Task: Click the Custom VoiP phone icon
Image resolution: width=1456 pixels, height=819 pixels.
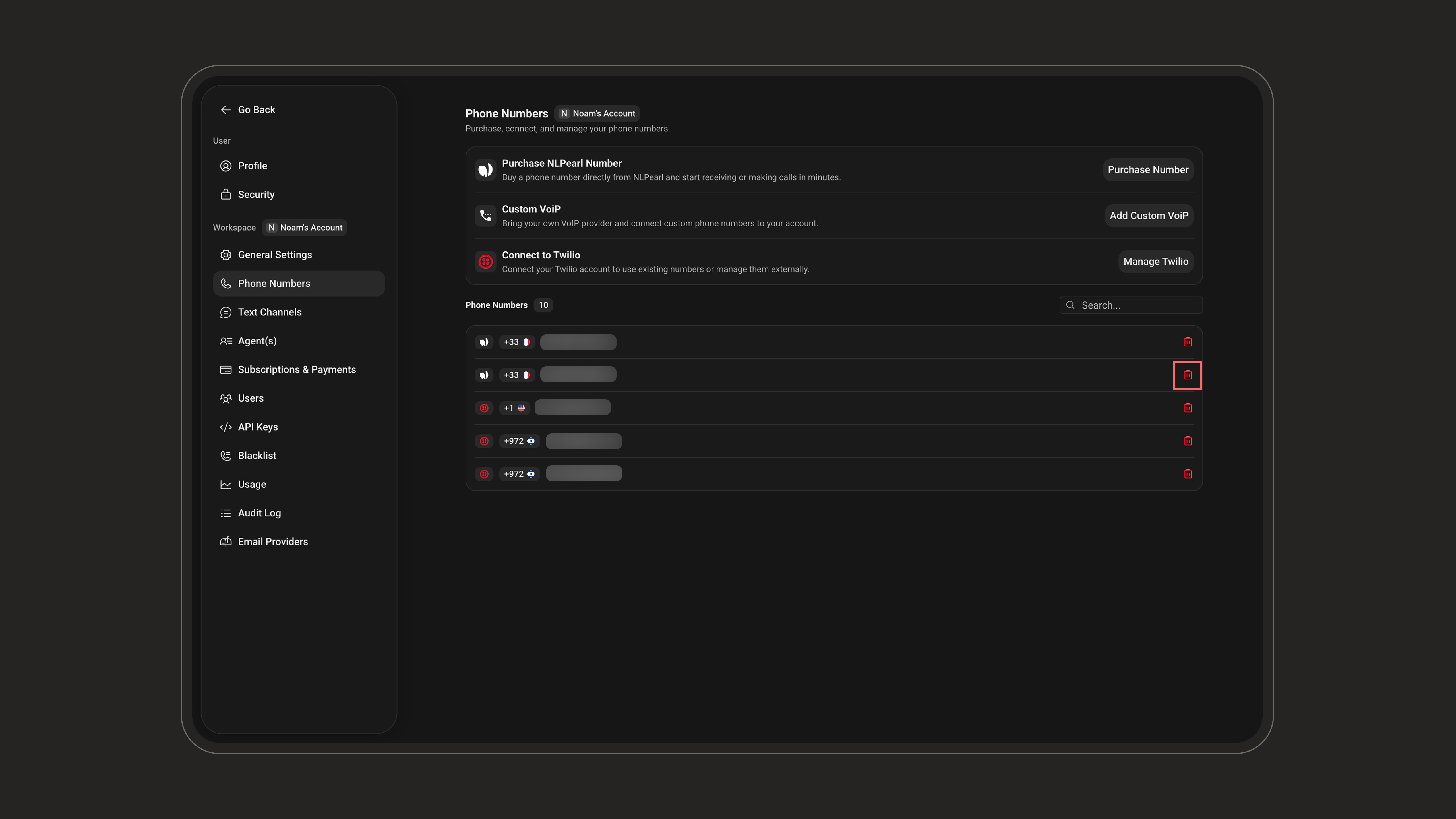Action: [485, 215]
